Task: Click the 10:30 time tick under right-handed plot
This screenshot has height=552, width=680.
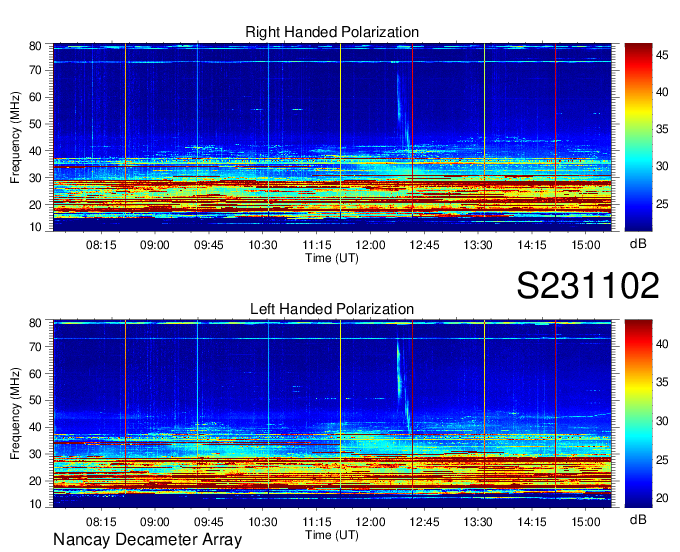Action: click(263, 245)
